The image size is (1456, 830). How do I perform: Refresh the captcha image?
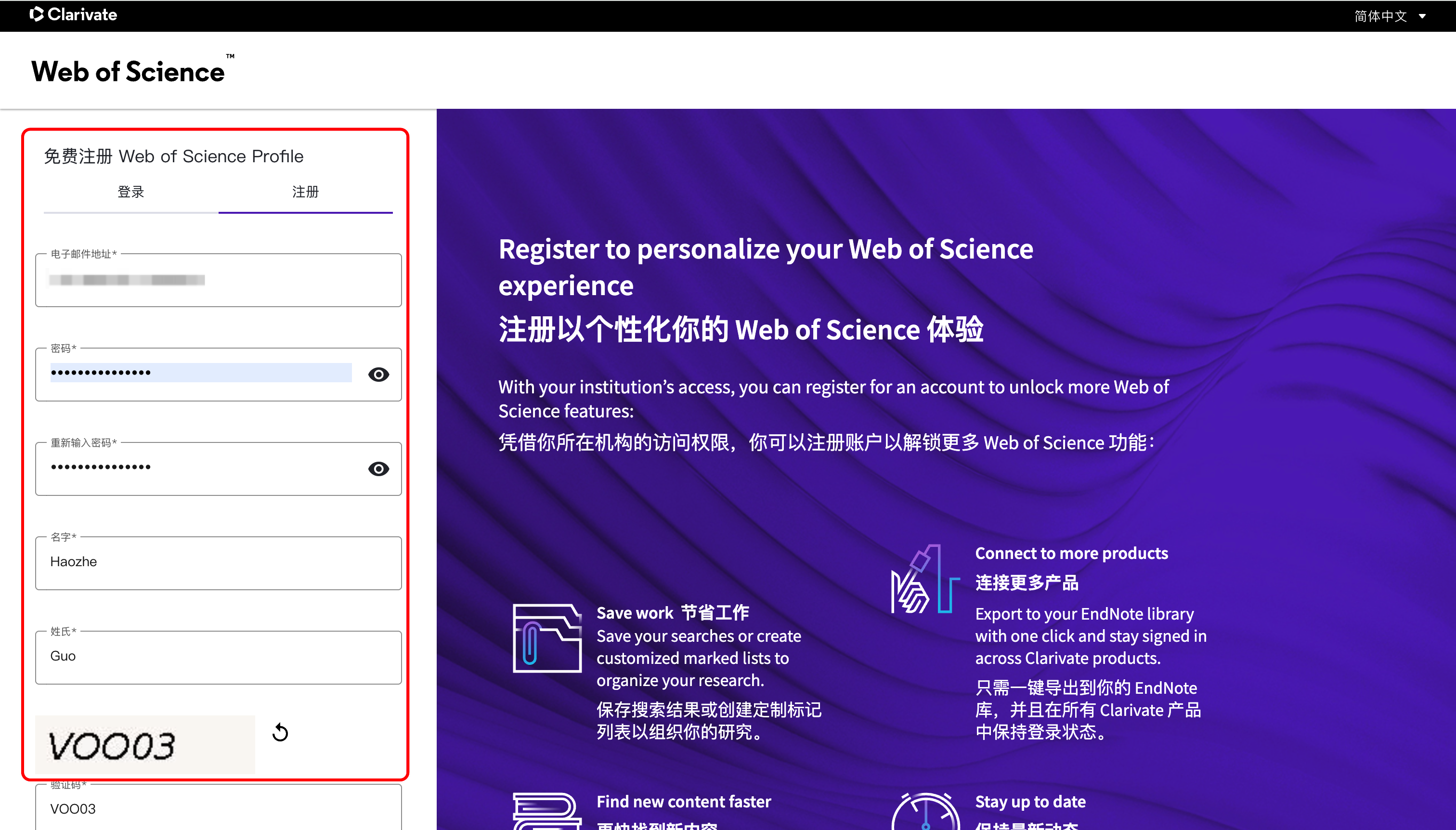pos(280,732)
